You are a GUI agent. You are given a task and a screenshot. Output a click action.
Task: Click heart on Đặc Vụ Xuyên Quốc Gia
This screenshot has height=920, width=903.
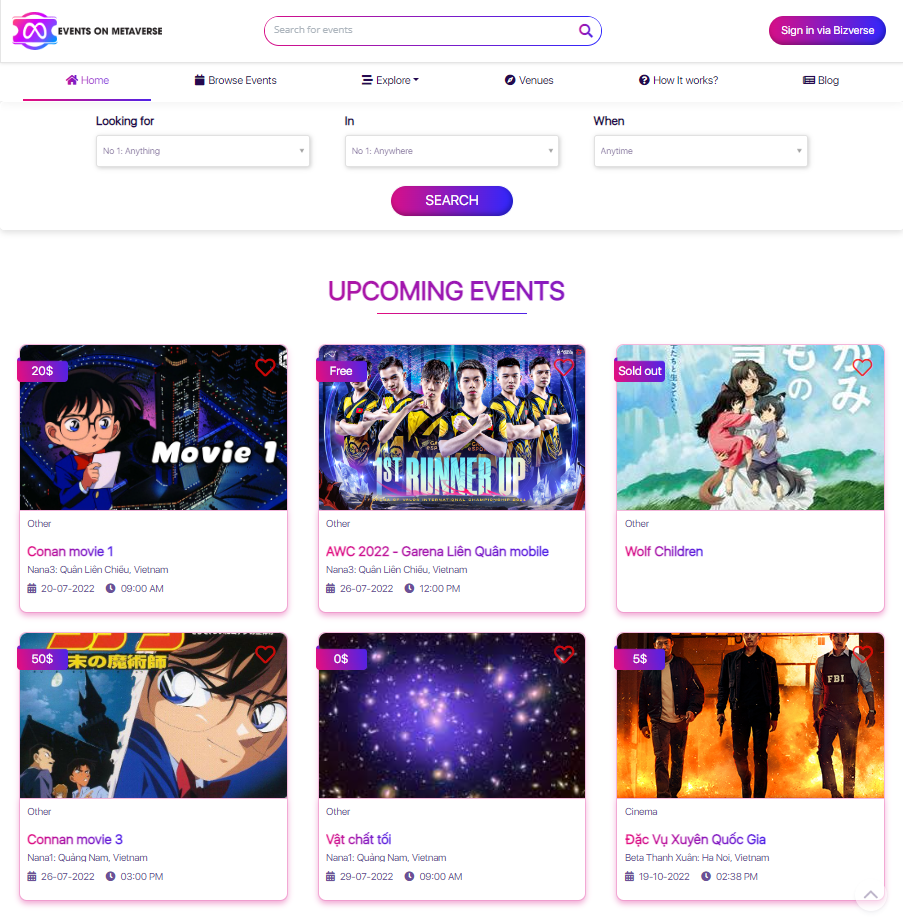(862, 654)
